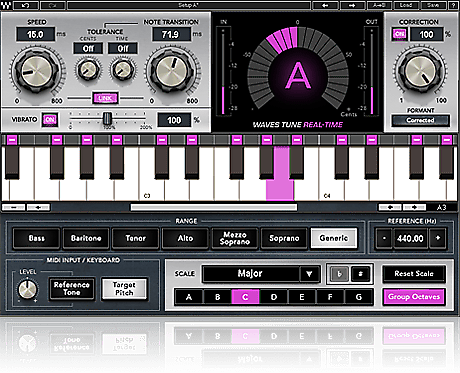Click the Speed value field 15.0

35,35
